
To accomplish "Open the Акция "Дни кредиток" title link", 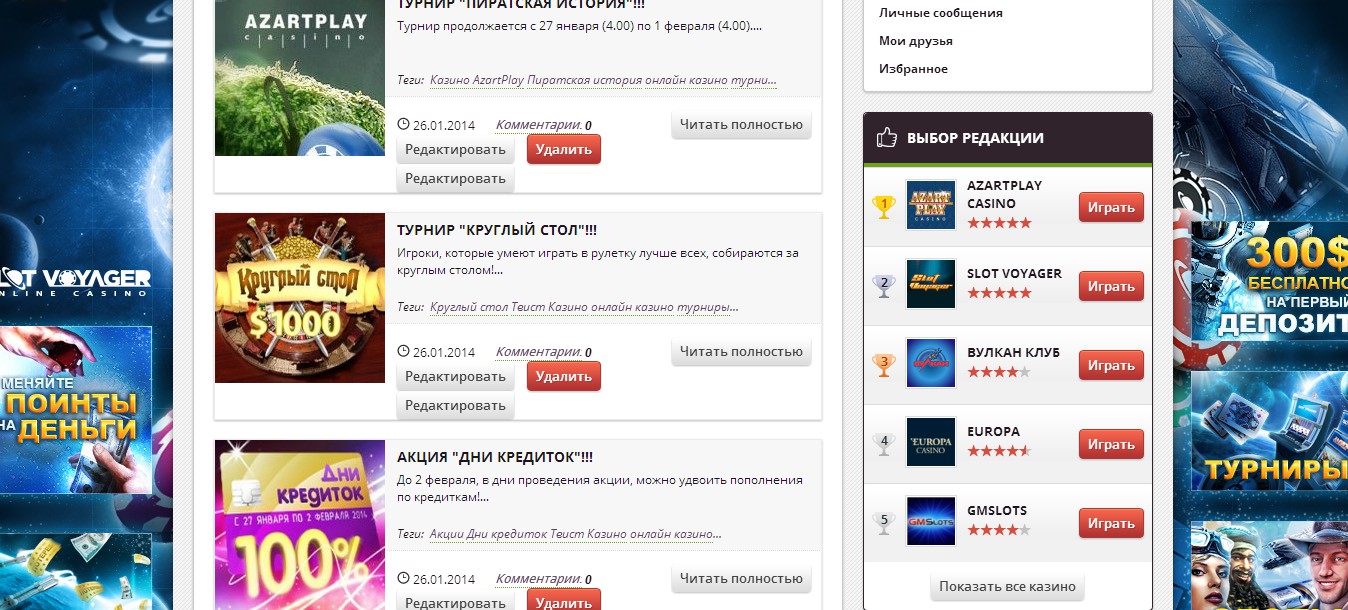I will (495, 457).
